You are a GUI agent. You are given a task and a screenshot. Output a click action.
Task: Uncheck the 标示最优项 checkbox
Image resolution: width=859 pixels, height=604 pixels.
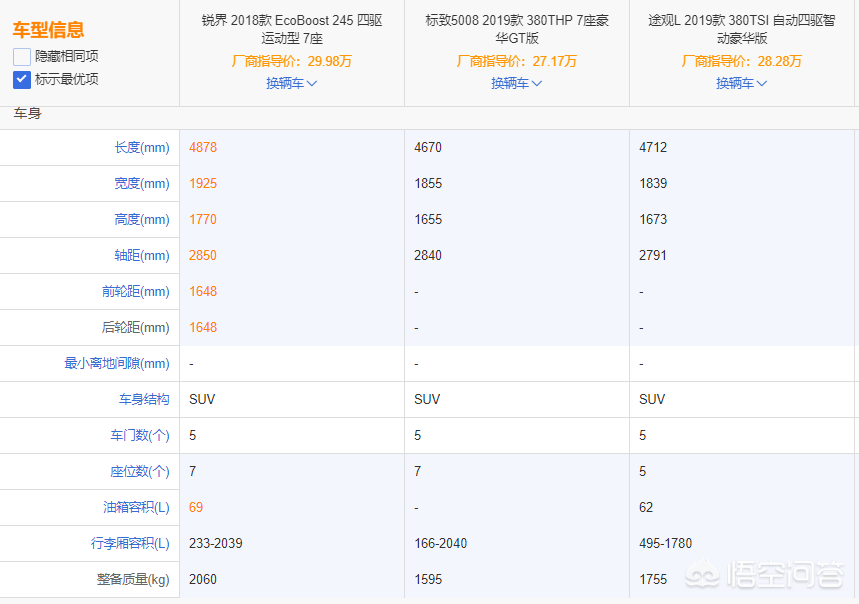tap(22, 79)
